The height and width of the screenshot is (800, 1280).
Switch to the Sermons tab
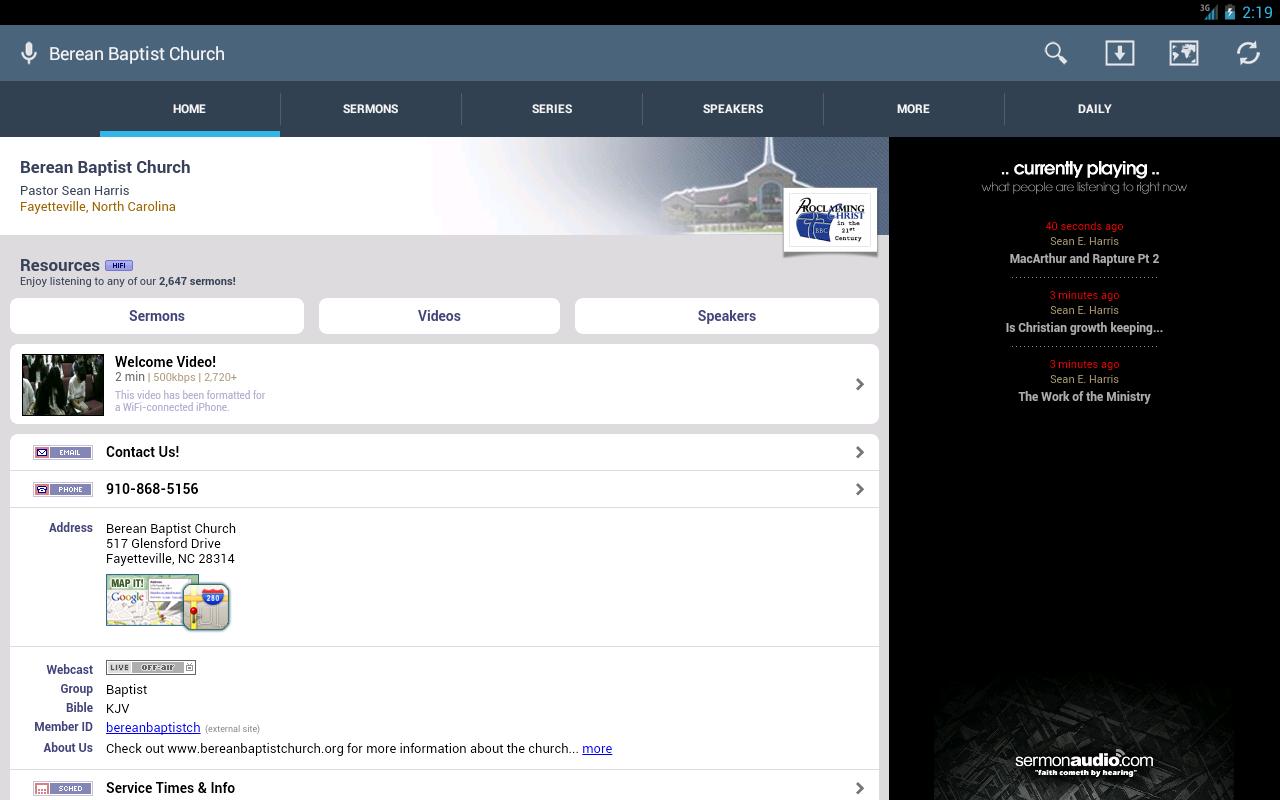click(x=370, y=109)
